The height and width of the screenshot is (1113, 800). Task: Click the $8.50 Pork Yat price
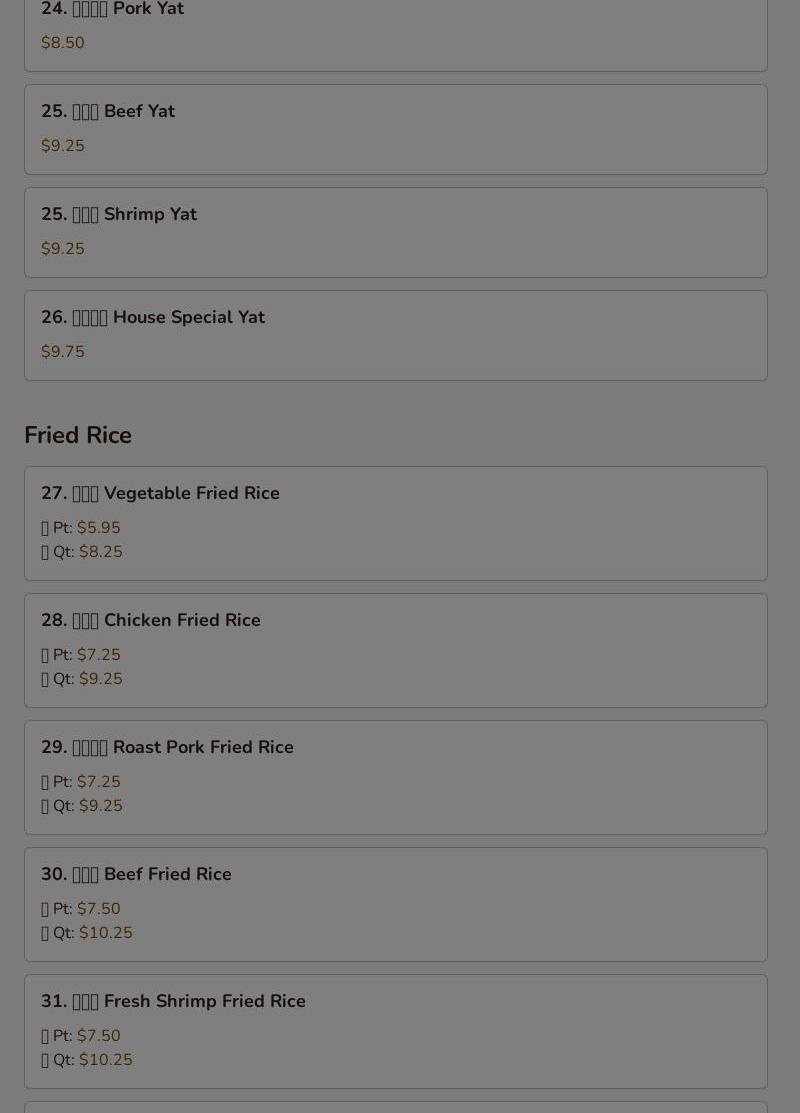point(62,43)
